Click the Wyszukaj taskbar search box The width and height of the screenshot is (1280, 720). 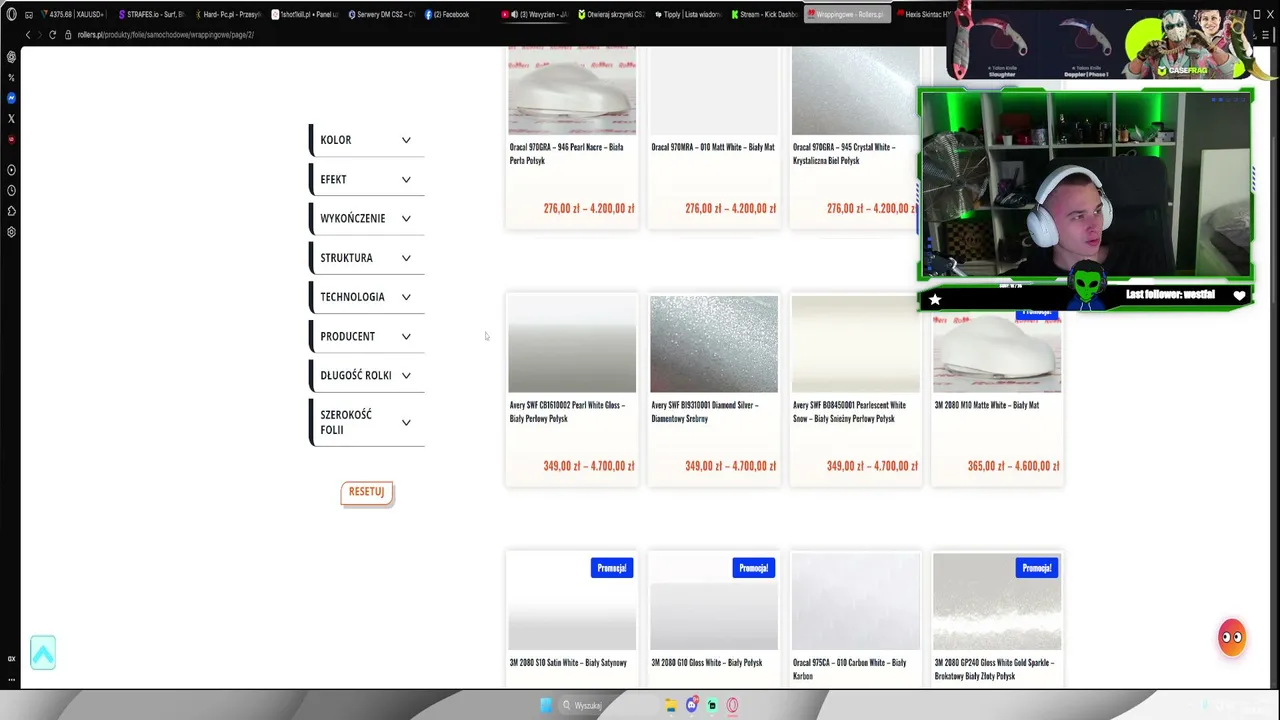point(608,705)
